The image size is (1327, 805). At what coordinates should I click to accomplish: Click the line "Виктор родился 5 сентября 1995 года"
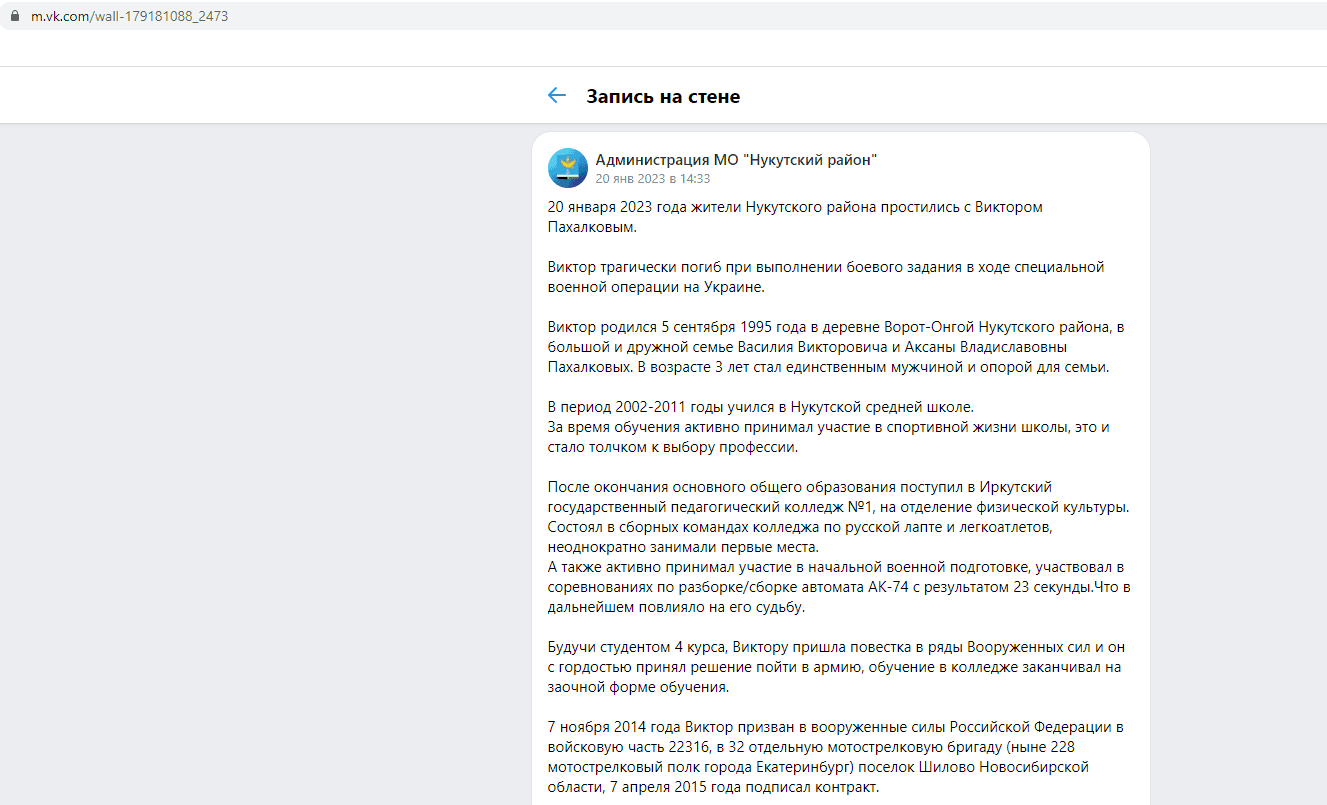coord(835,327)
